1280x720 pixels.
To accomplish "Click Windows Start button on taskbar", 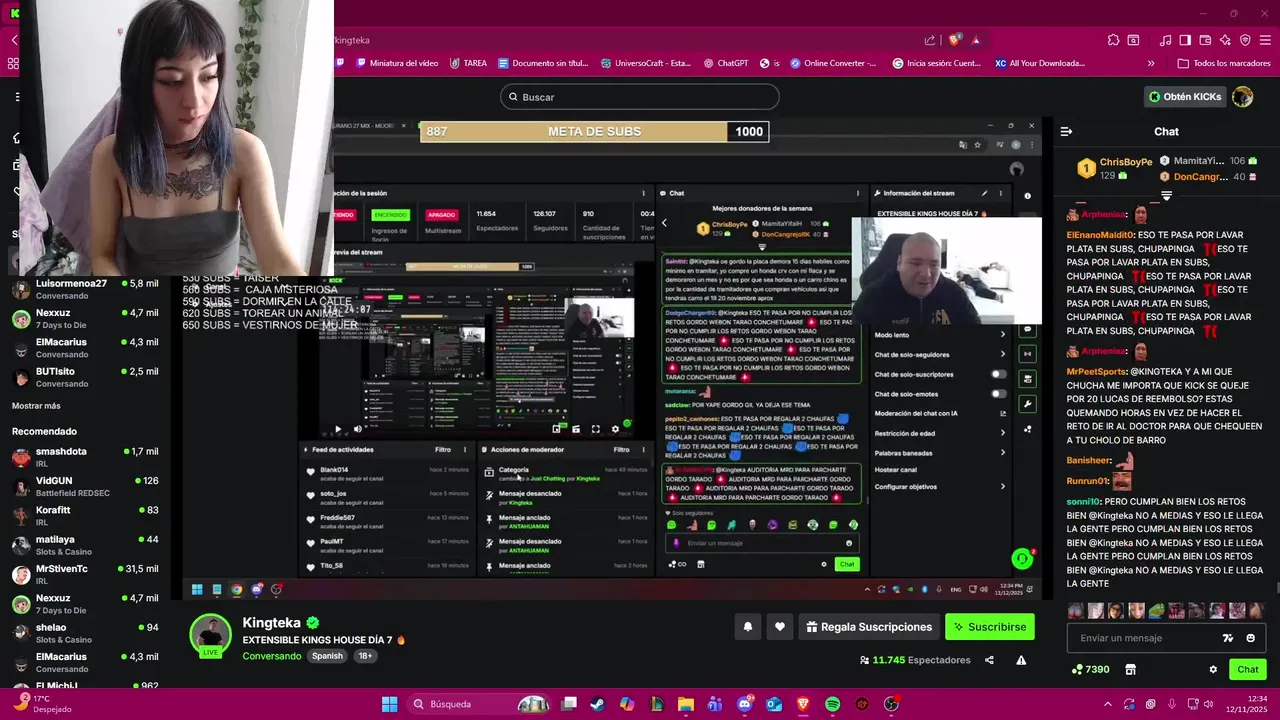I will 389,704.
